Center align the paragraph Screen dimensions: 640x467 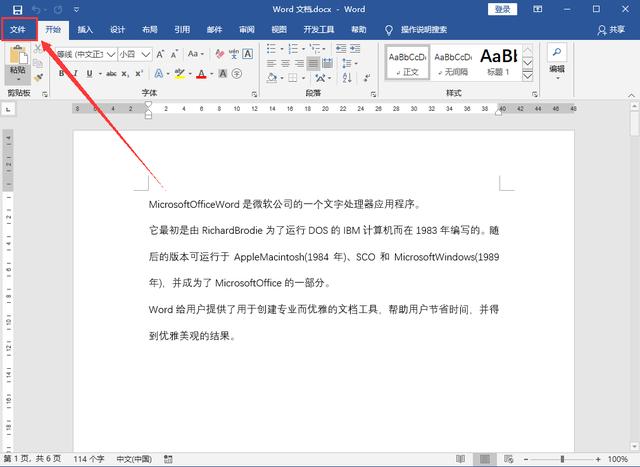pos(285,63)
